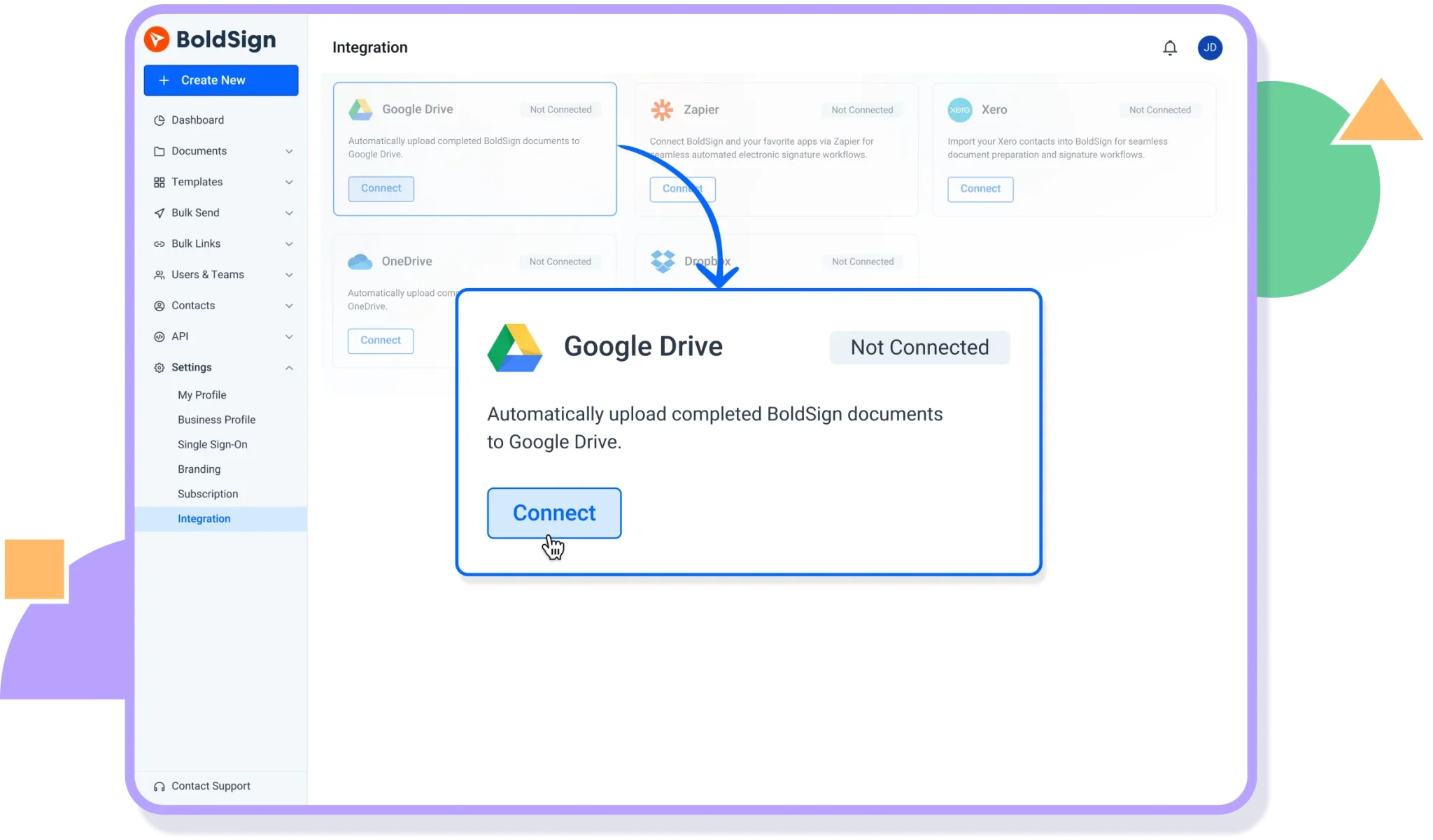This screenshot has height=840, width=1433.
Task: Expand the Users & Teams menu
Action: (x=289, y=274)
